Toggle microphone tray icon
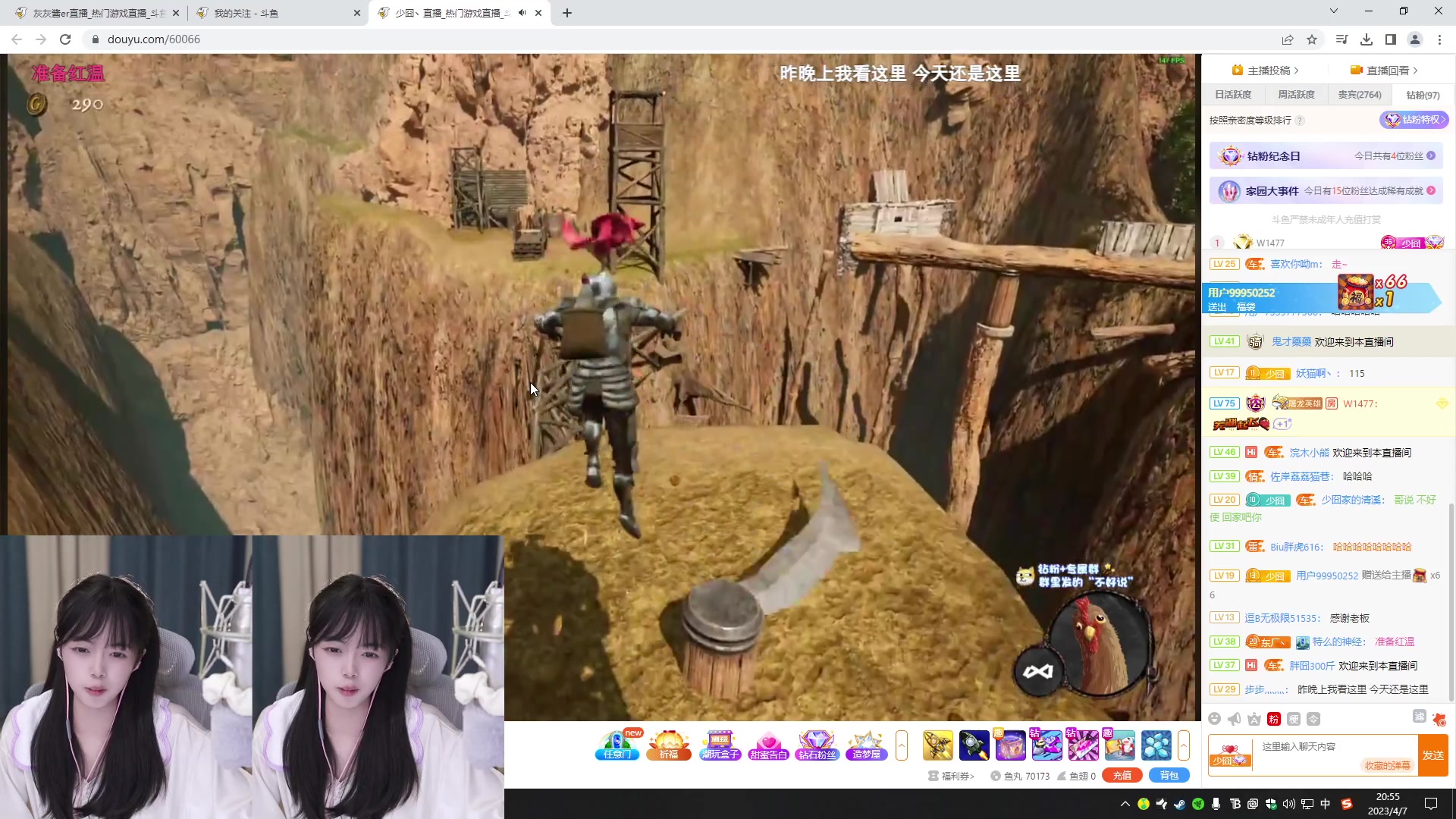 [x=1216, y=804]
